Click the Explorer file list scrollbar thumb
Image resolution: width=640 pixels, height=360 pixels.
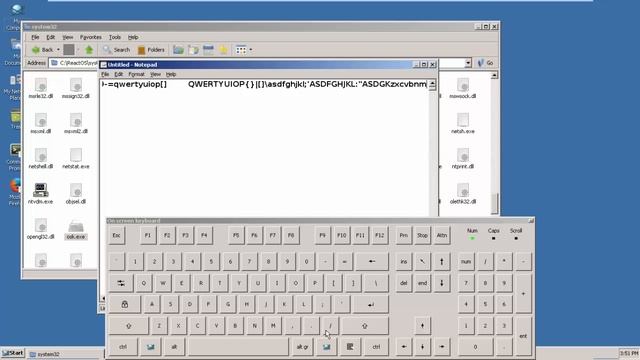494,203
